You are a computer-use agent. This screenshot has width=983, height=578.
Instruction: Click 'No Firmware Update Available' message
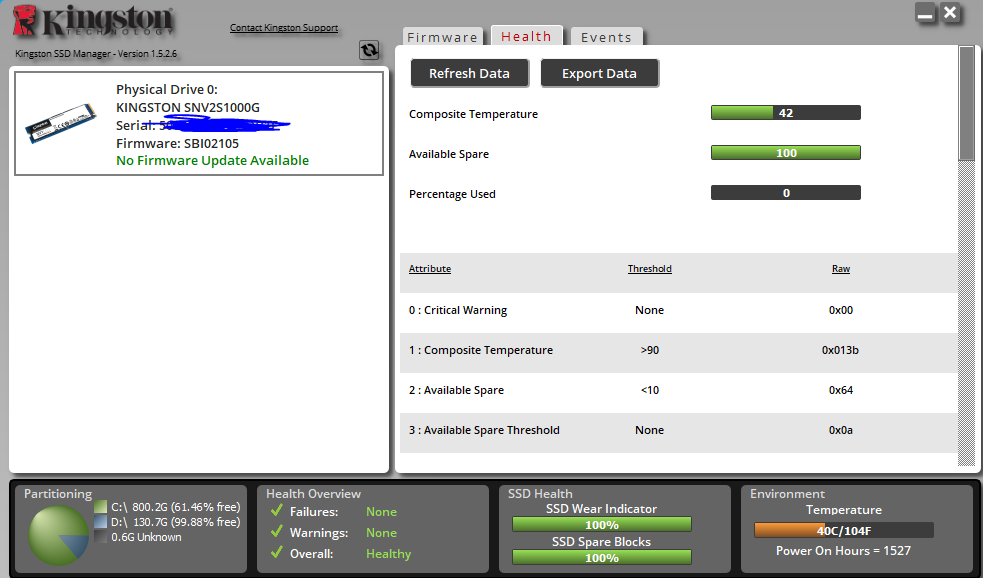click(x=213, y=160)
